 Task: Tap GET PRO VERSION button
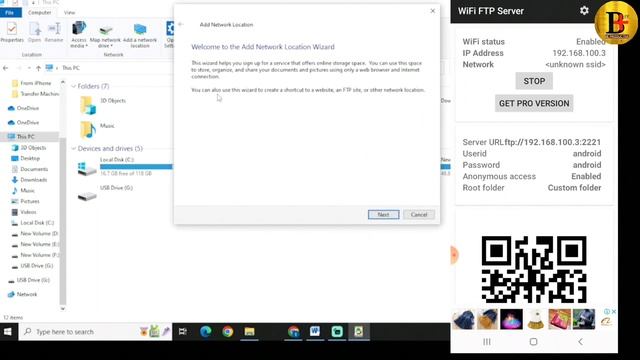pyautogui.click(x=534, y=104)
